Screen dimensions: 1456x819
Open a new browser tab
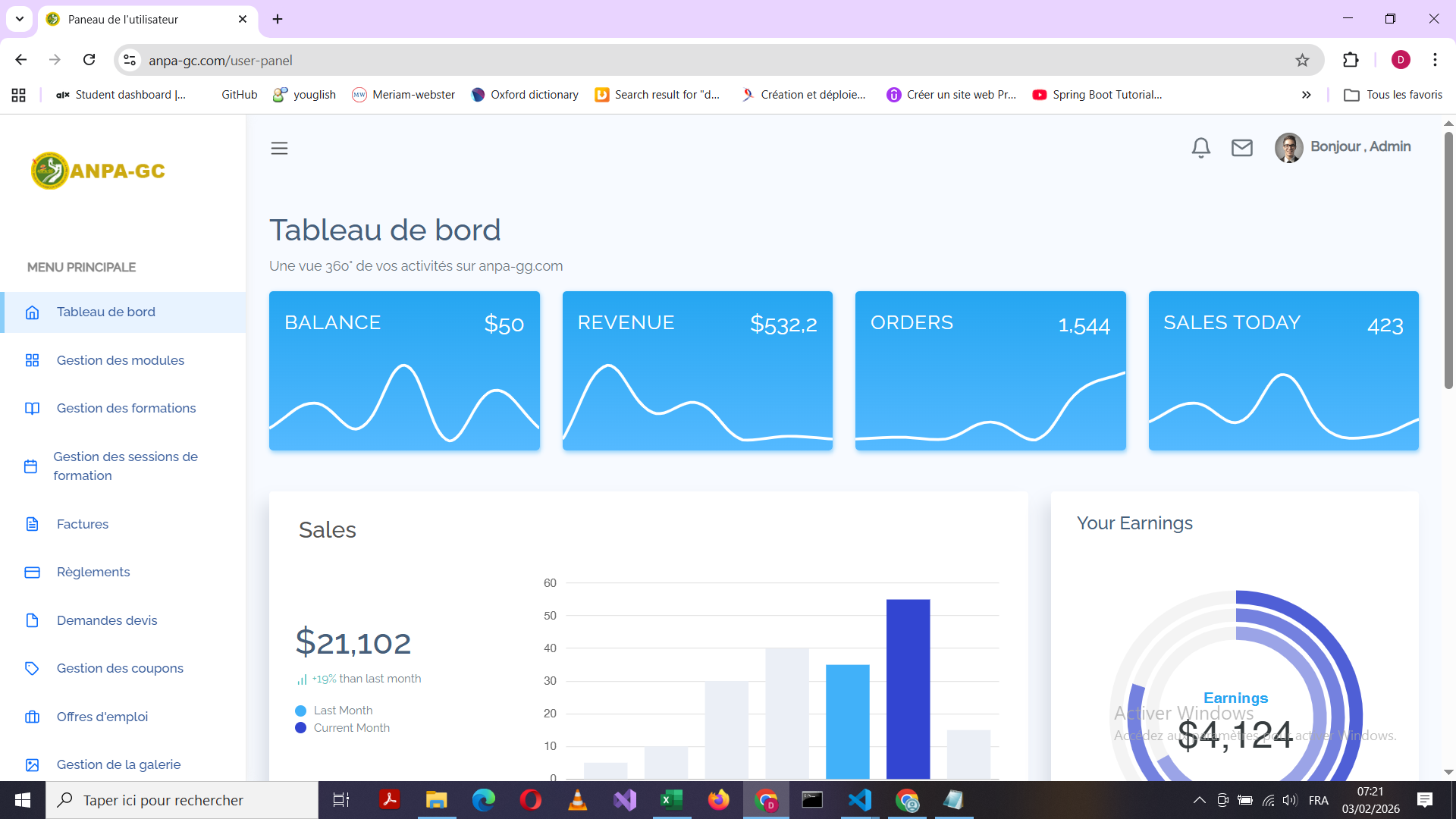point(278,19)
